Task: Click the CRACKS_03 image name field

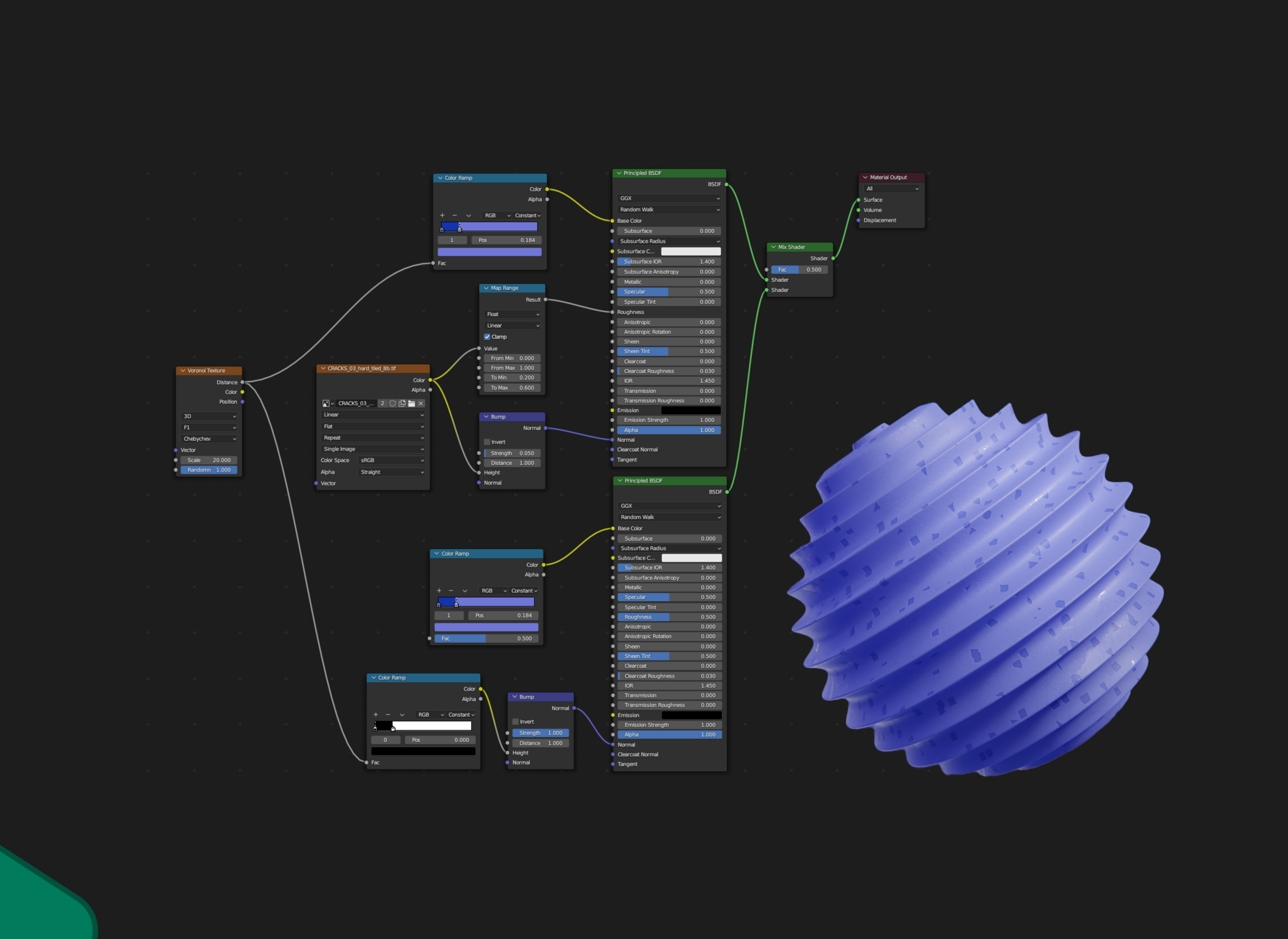Action: pyautogui.click(x=356, y=404)
